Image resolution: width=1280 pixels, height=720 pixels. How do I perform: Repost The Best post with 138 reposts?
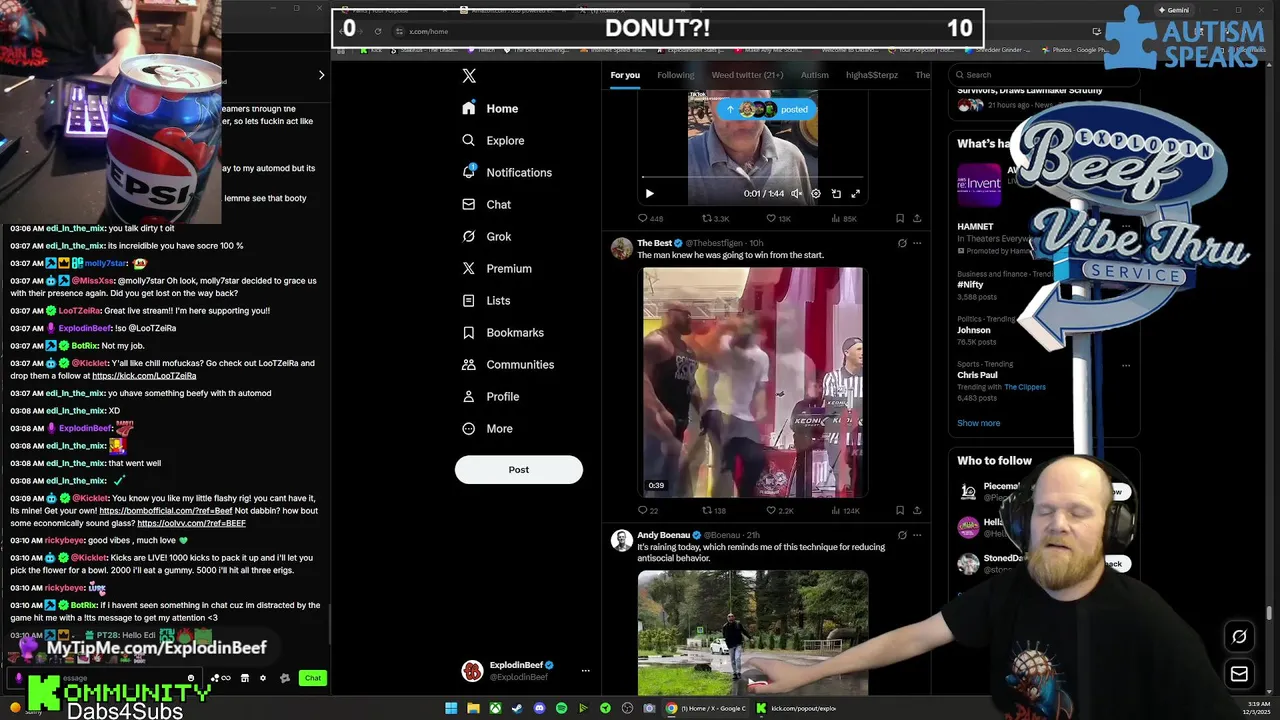point(714,511)
